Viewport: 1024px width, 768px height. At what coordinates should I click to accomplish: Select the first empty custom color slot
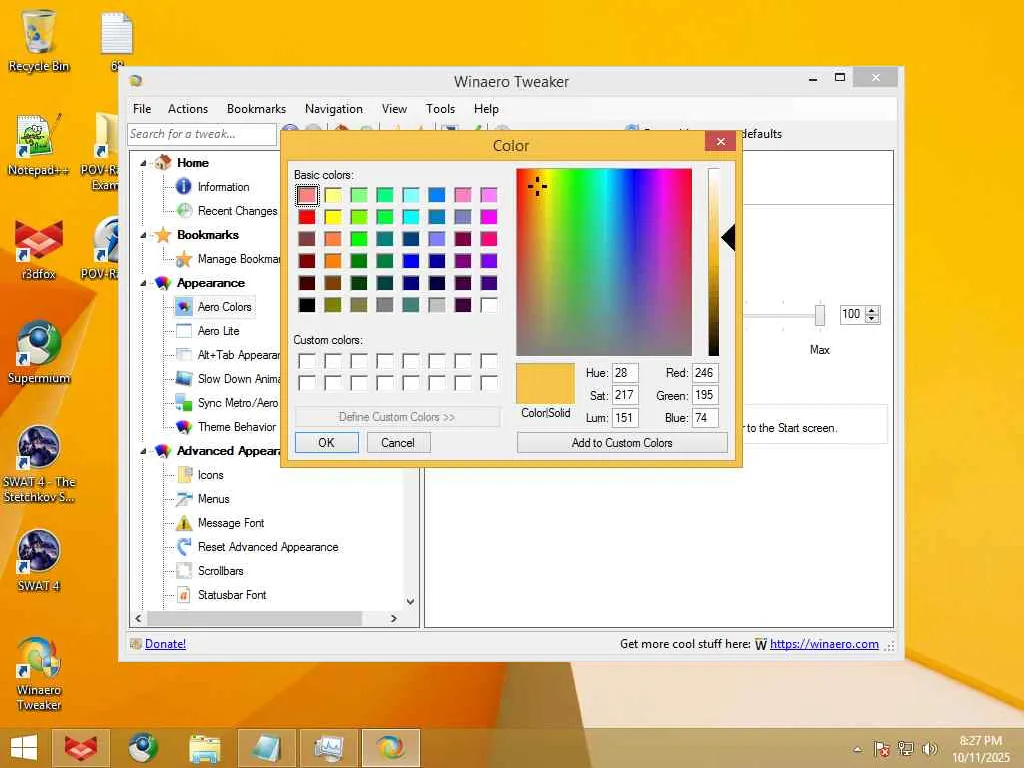pos(307,361)
